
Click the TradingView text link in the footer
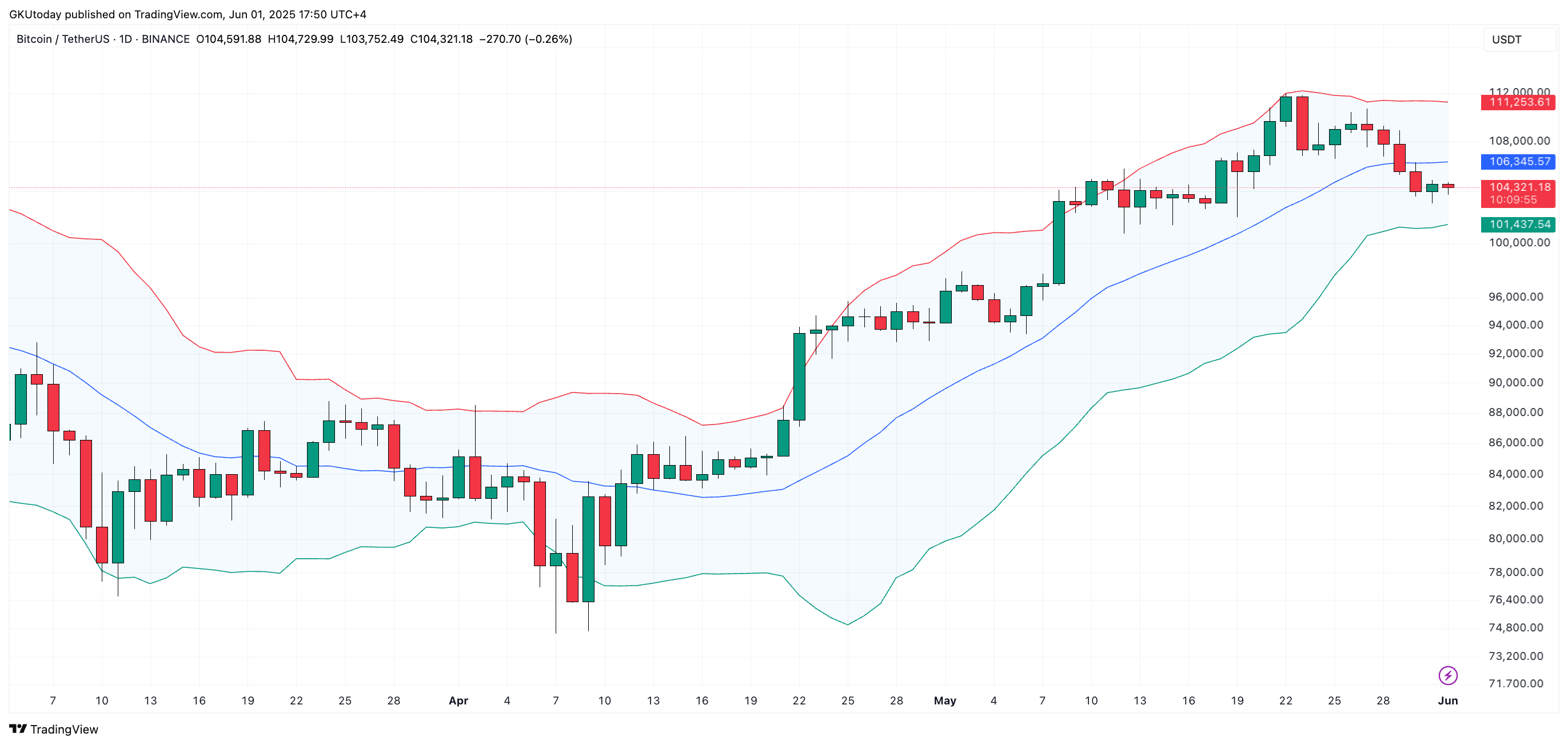[64, 729]
